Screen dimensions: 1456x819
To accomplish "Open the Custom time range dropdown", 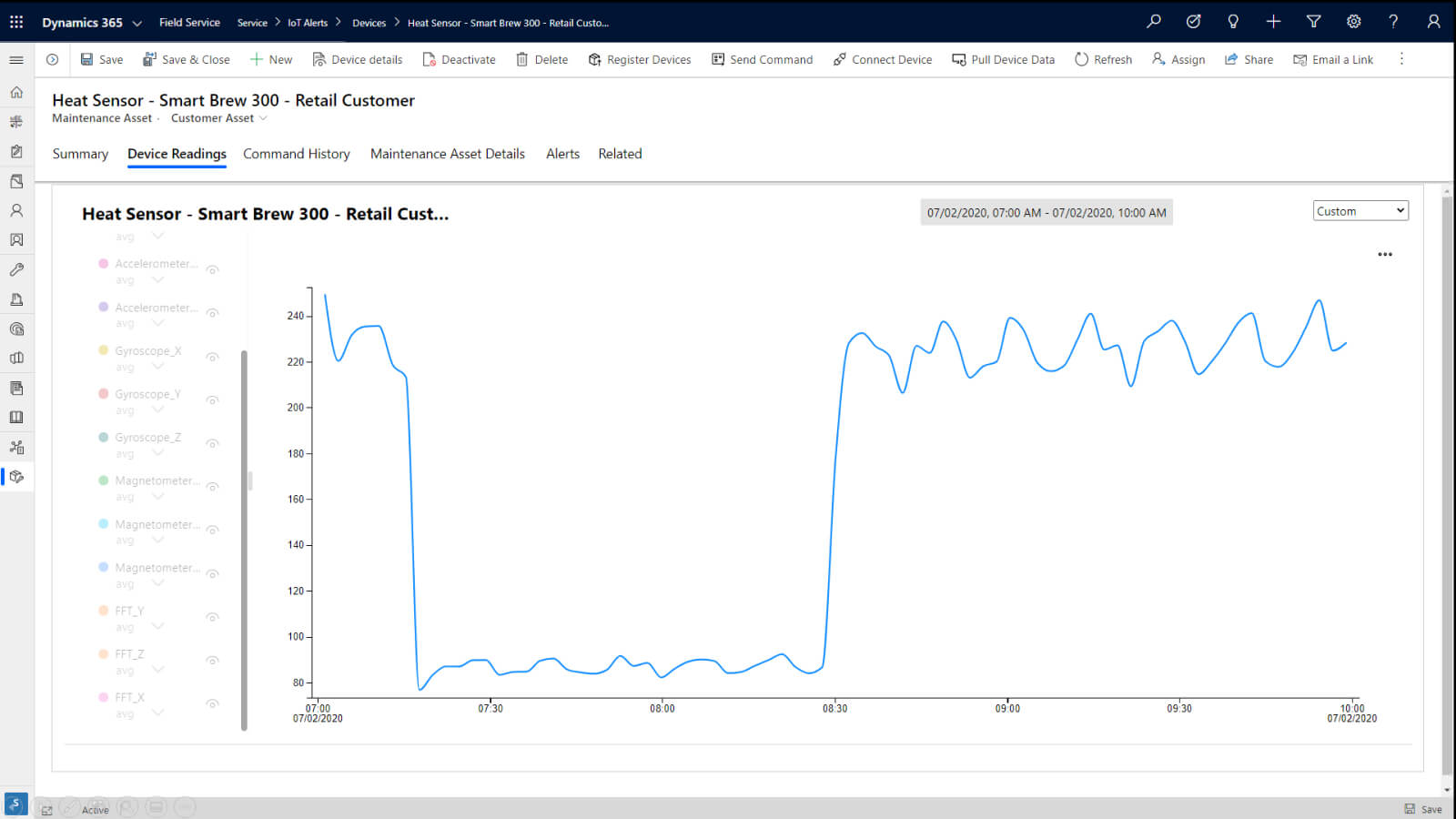I will click(1360, 211).
